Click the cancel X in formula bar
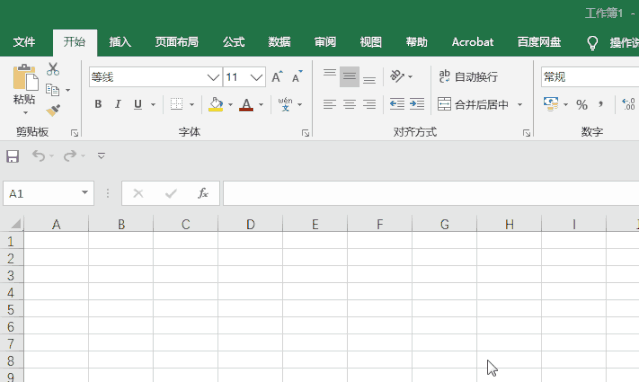Image resolution: width=639 pixels, height=382 pixels. (138, 193)
